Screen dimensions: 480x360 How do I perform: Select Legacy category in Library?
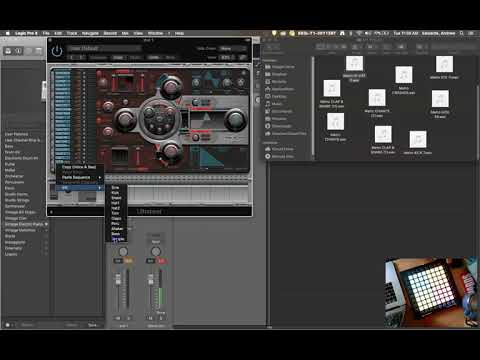[x=11, y=254]
